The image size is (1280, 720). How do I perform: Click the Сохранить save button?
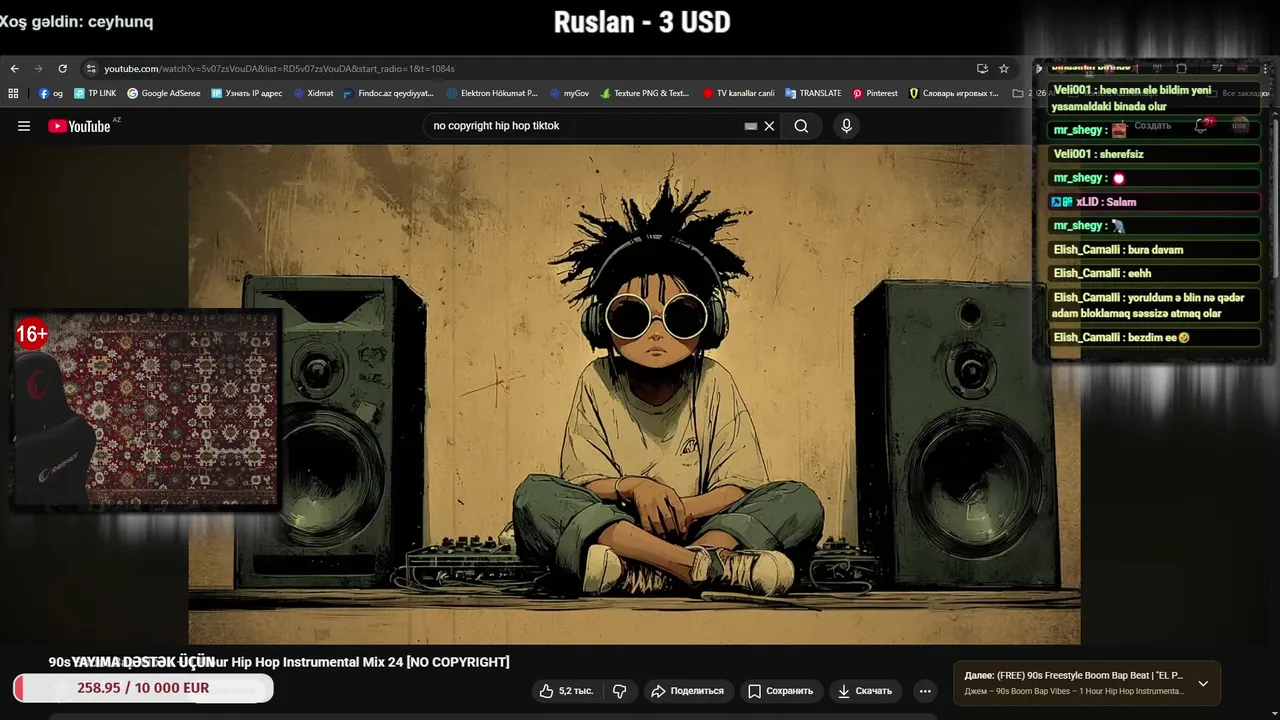pyautogui.click(x=781, y=691)
